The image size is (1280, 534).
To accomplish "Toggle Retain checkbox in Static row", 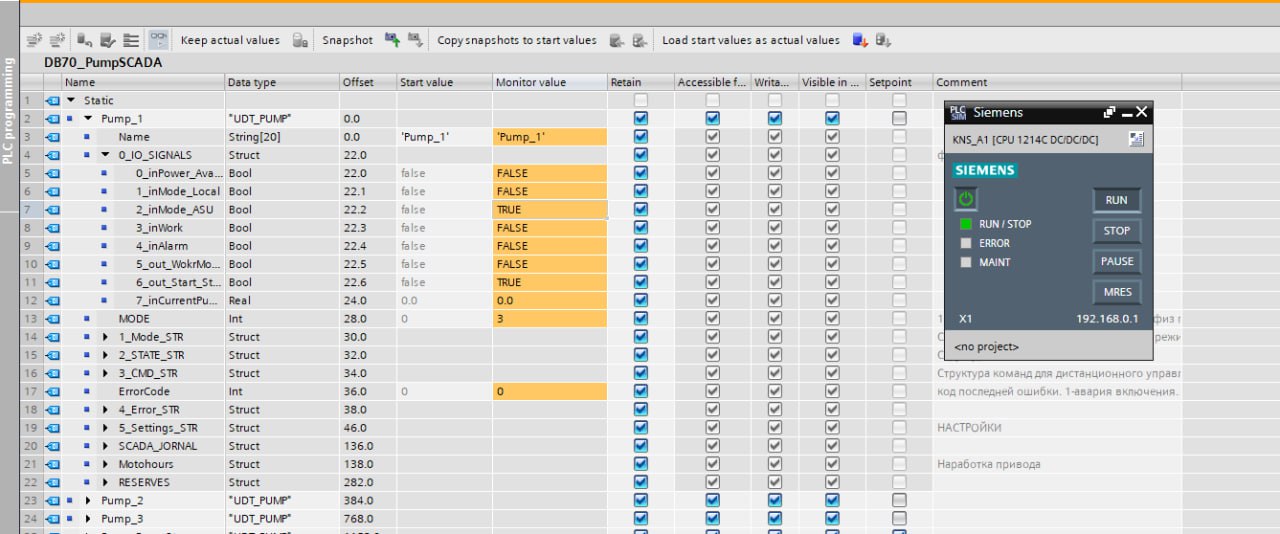I will click(641, 100).
